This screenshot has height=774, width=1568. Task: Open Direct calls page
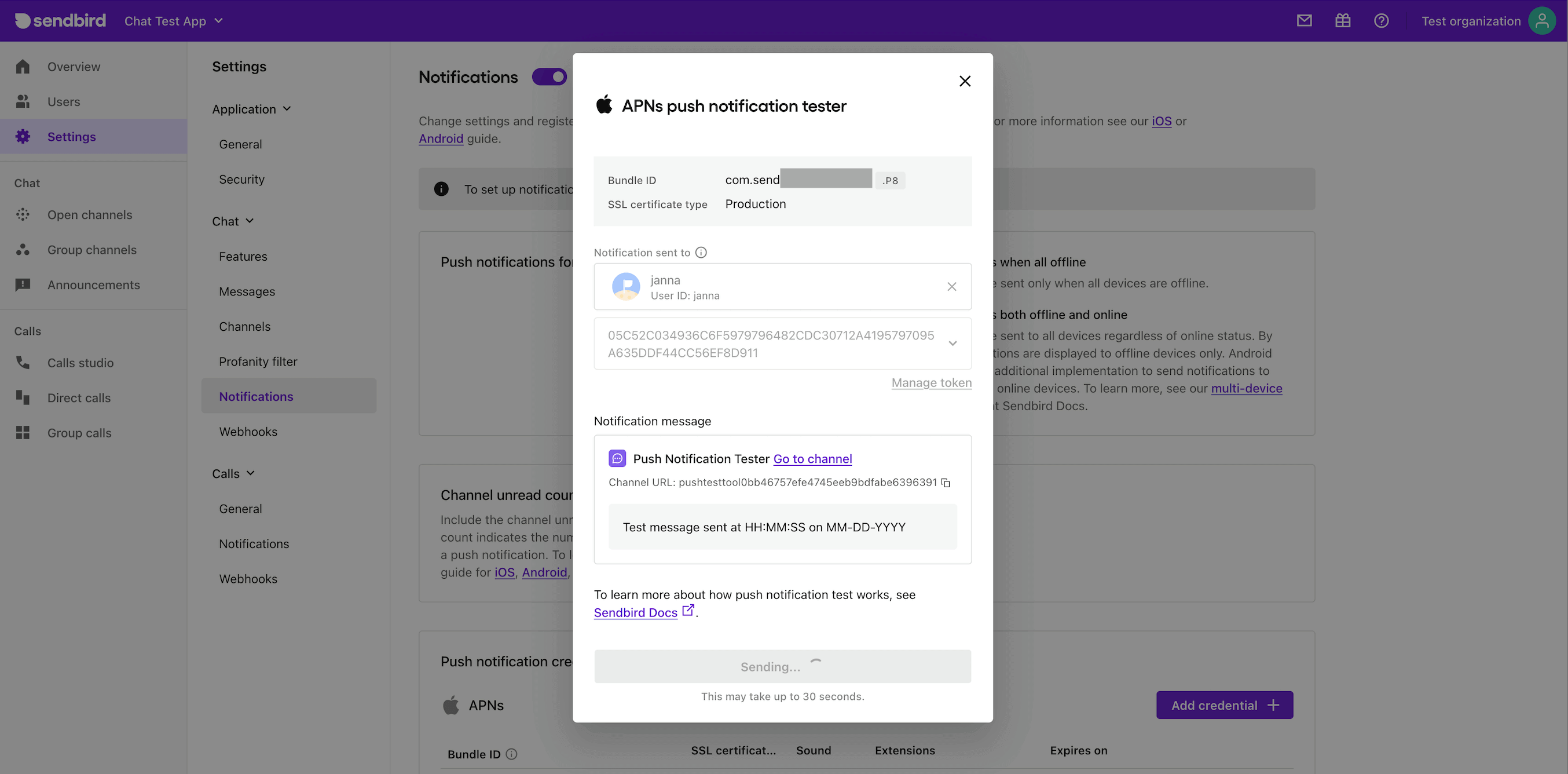(79, 397)
